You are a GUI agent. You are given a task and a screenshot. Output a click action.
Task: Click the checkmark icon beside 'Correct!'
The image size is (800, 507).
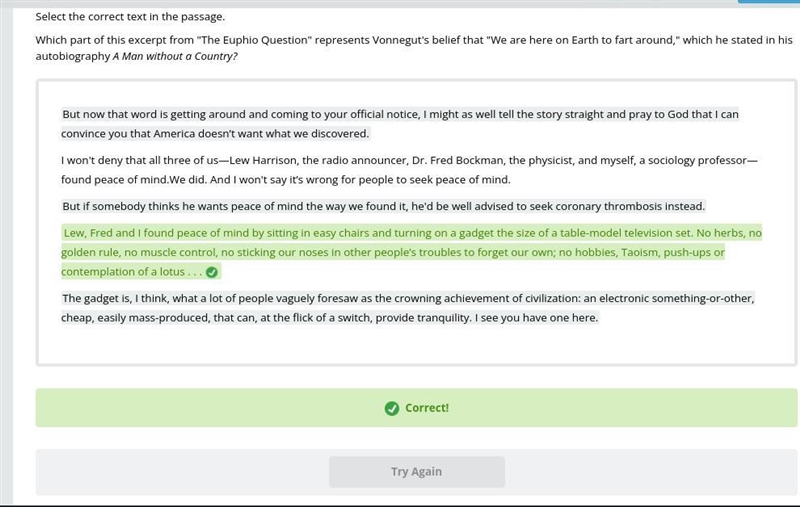click(x=391, y=408)
